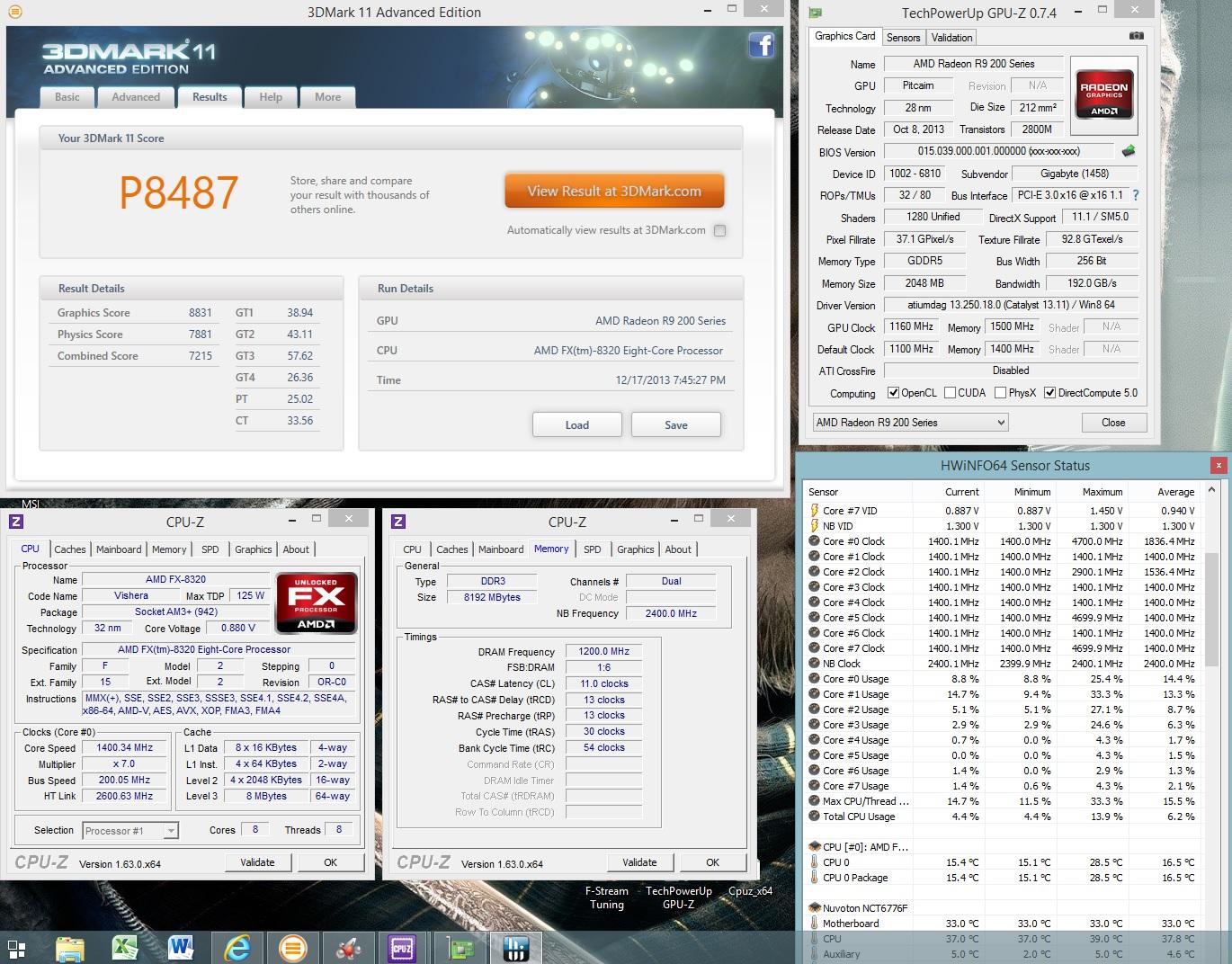Open SPD tab in CPU-Z Memory window
The image size is (1232, 964).
592,549
